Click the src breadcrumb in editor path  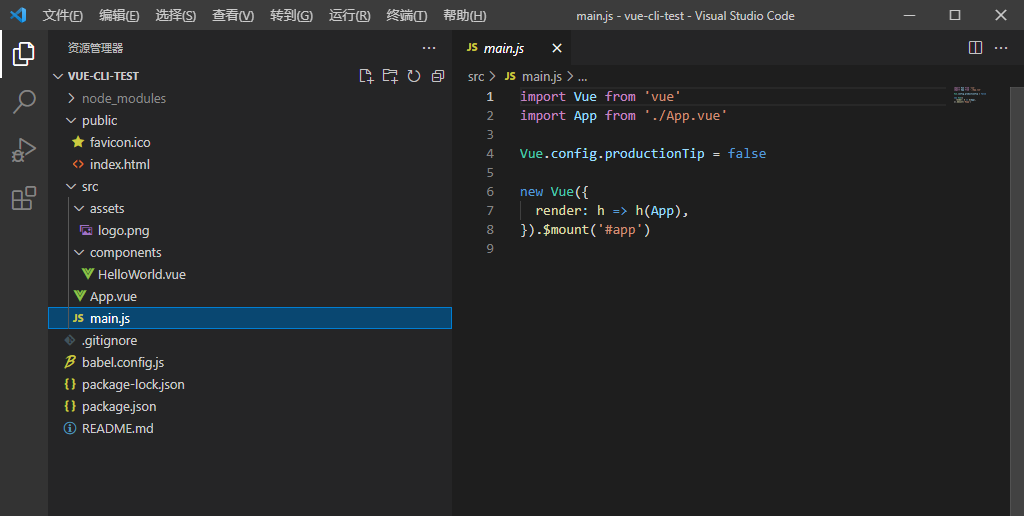(476, 76)
